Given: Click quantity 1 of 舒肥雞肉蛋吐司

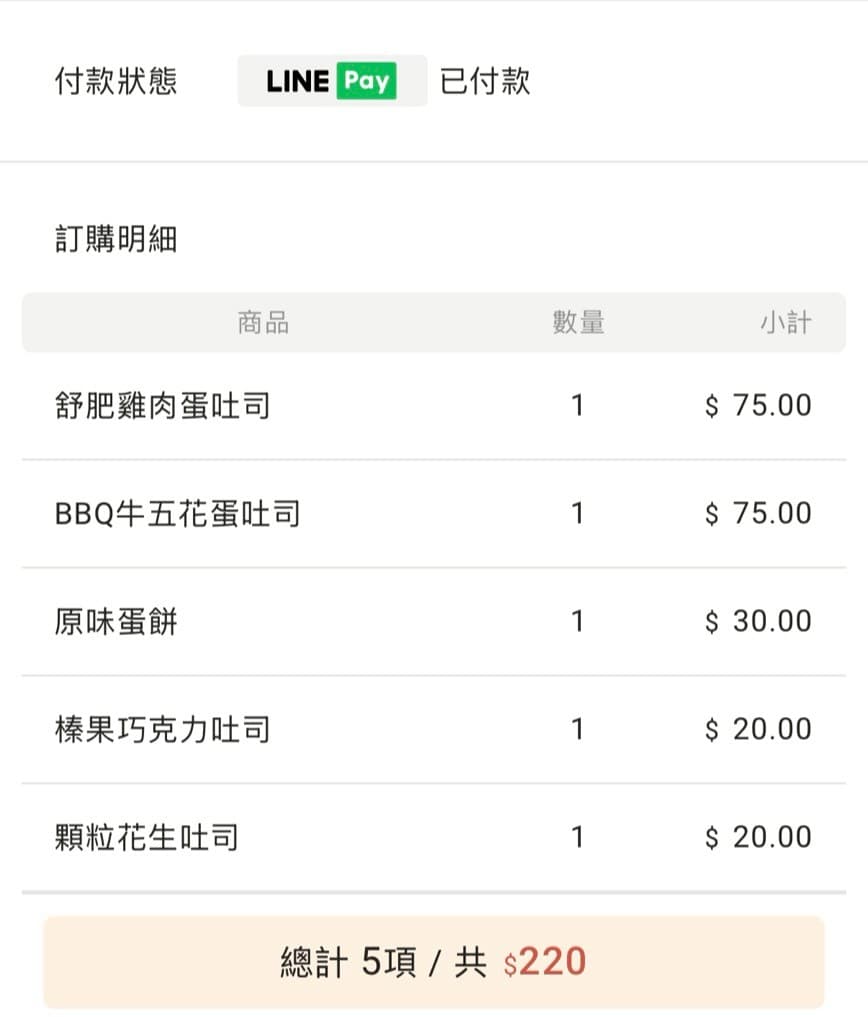Looking at the screenshot, I should coord(577,405).
